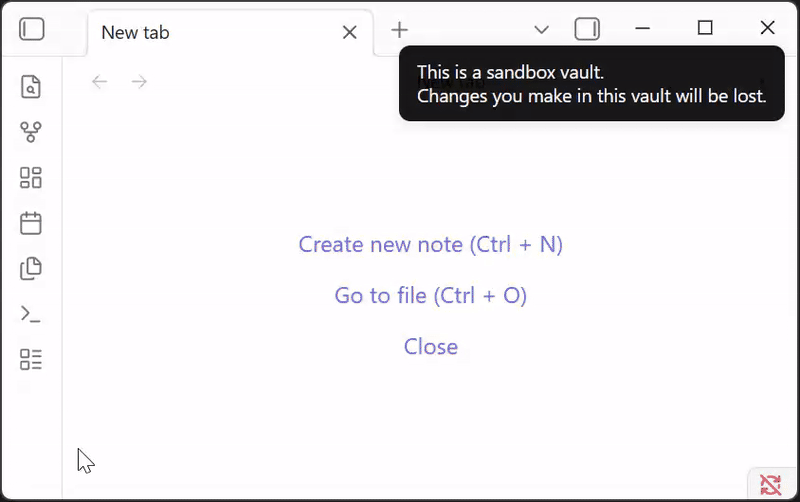Click the insert template ribbon icon
The image size is (800, 502).
pos(31,268)
